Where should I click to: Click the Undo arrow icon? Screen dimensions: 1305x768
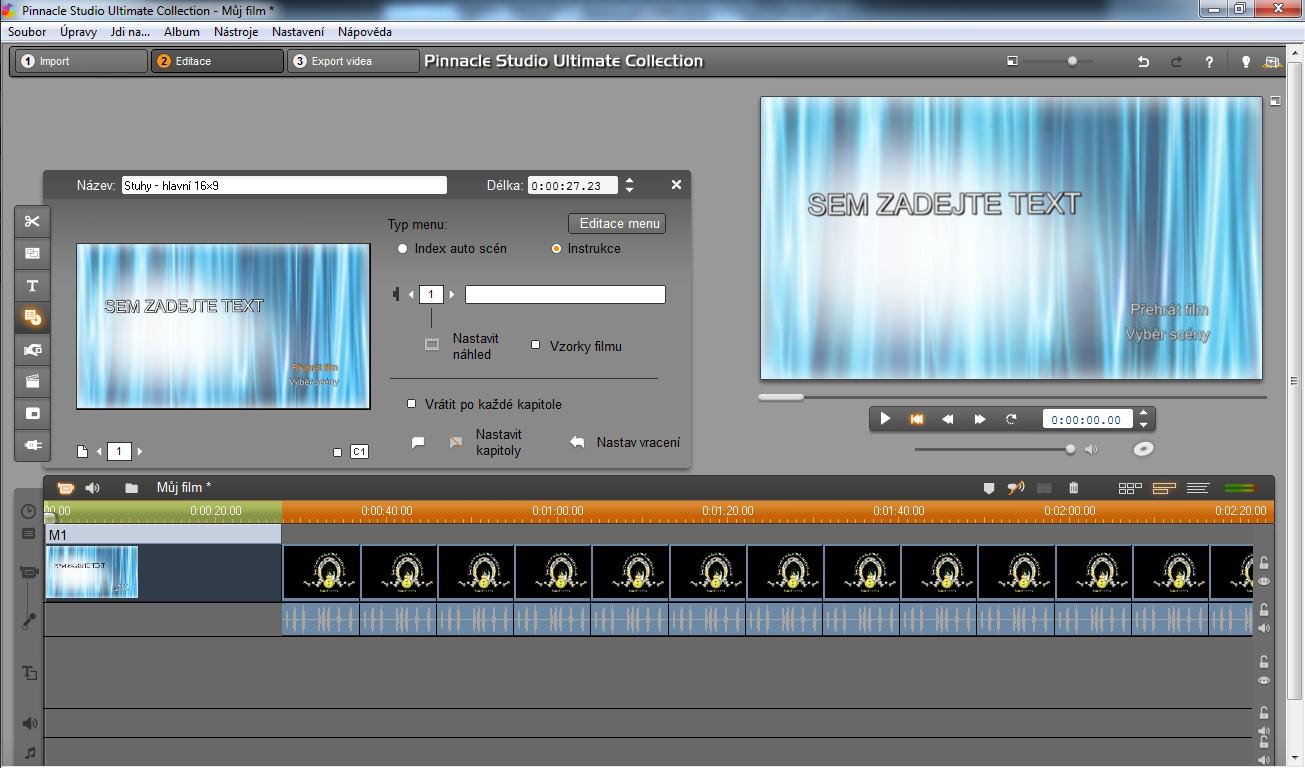click(1143, 61)
